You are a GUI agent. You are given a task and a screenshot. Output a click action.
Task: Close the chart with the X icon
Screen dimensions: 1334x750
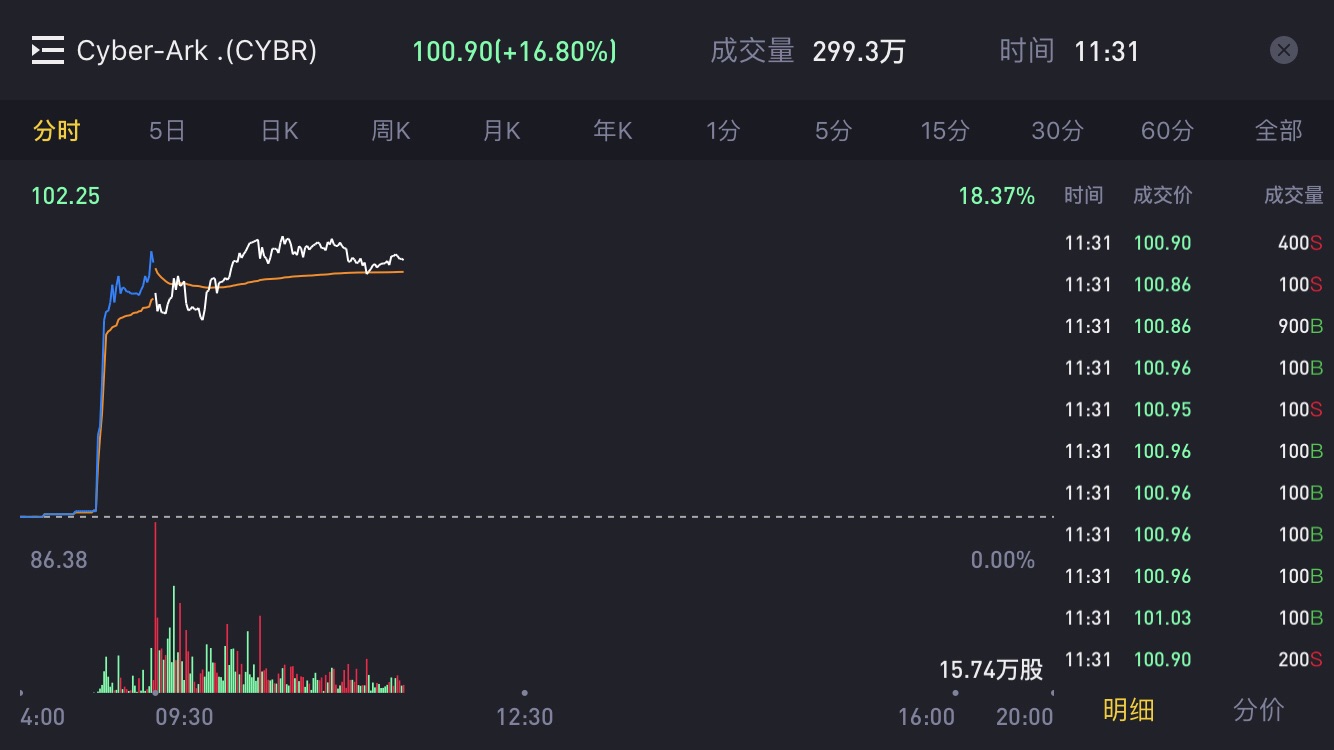pyautogui.click(x=1284, y=50)
